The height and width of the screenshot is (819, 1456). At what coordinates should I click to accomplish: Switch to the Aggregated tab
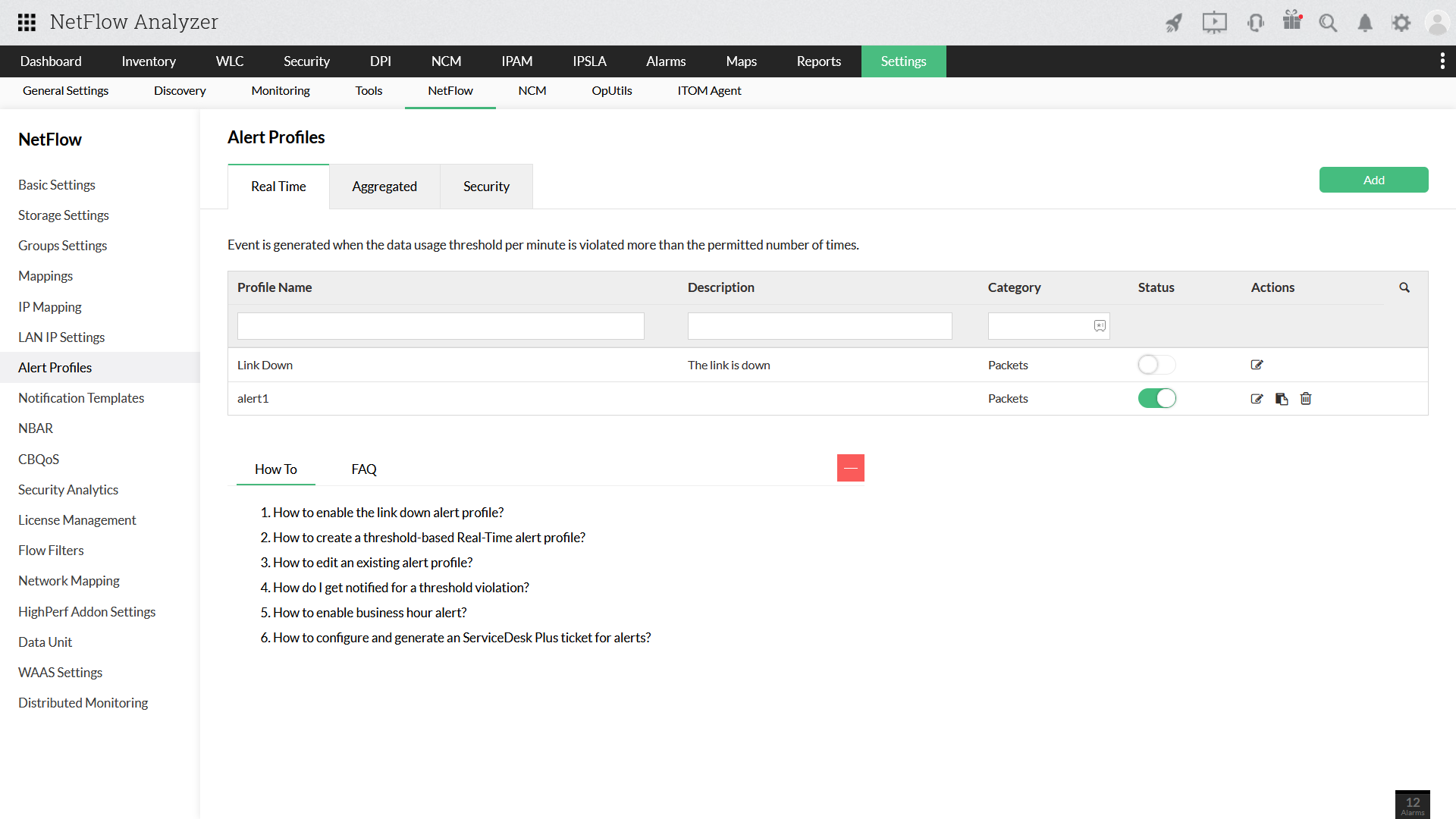[384, 187]
